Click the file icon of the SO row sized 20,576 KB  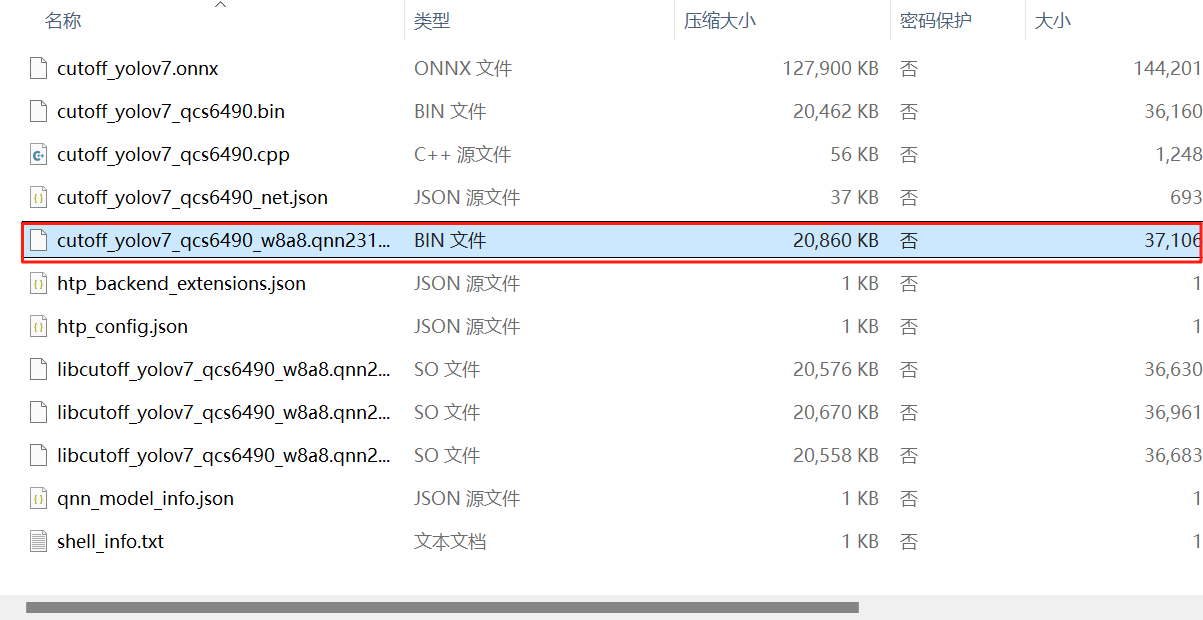click(x=39, y=370)
